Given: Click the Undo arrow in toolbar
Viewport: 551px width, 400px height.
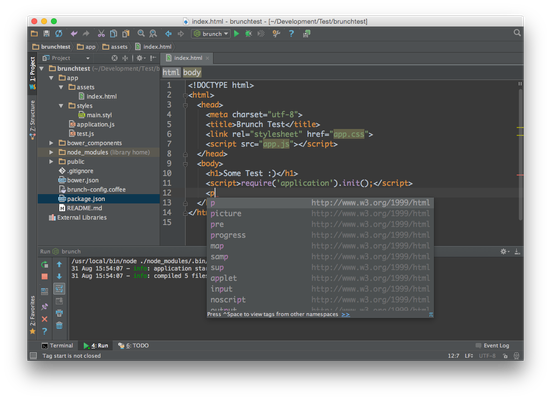Looking at the screenshot, I should point(74,34).
